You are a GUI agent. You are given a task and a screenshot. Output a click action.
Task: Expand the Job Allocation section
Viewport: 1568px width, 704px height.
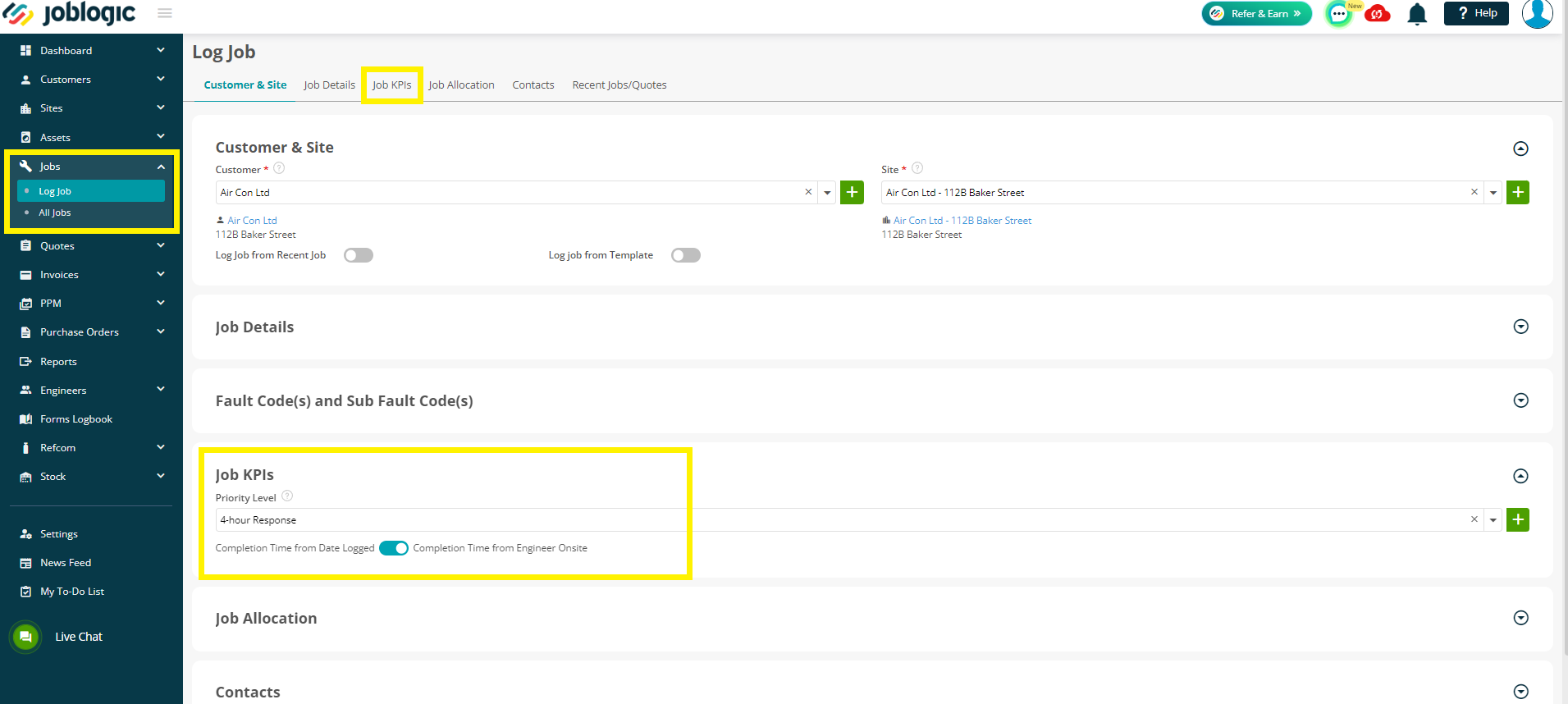pyautogui.click(x=1520, y=618)
